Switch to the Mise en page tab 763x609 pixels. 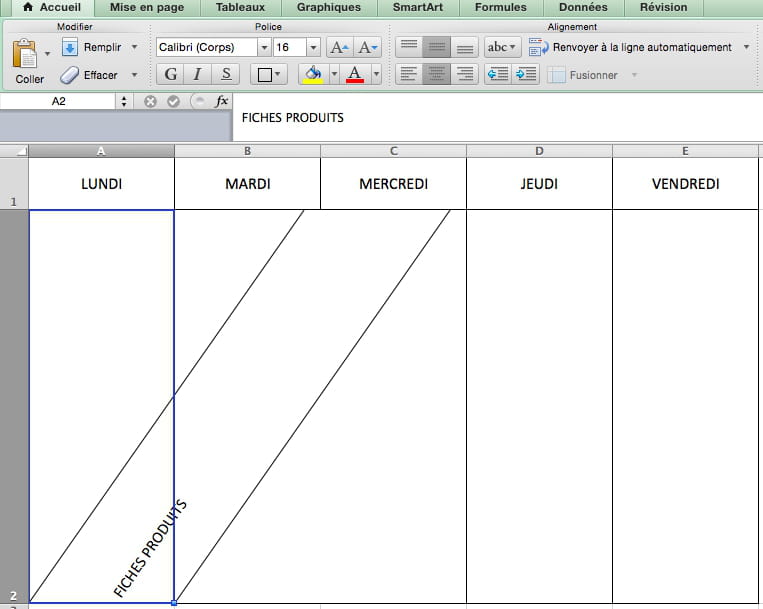(x=147, y=7)
